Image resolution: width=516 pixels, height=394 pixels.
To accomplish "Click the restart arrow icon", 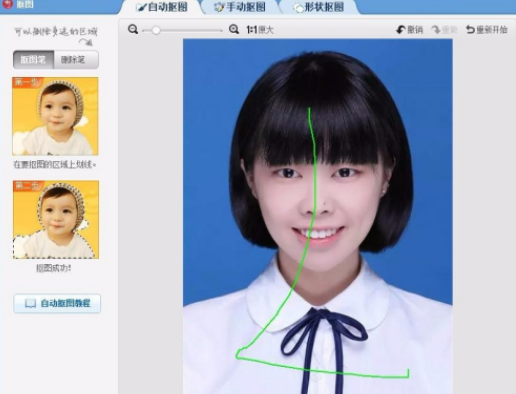I will [x=470, y=30].
